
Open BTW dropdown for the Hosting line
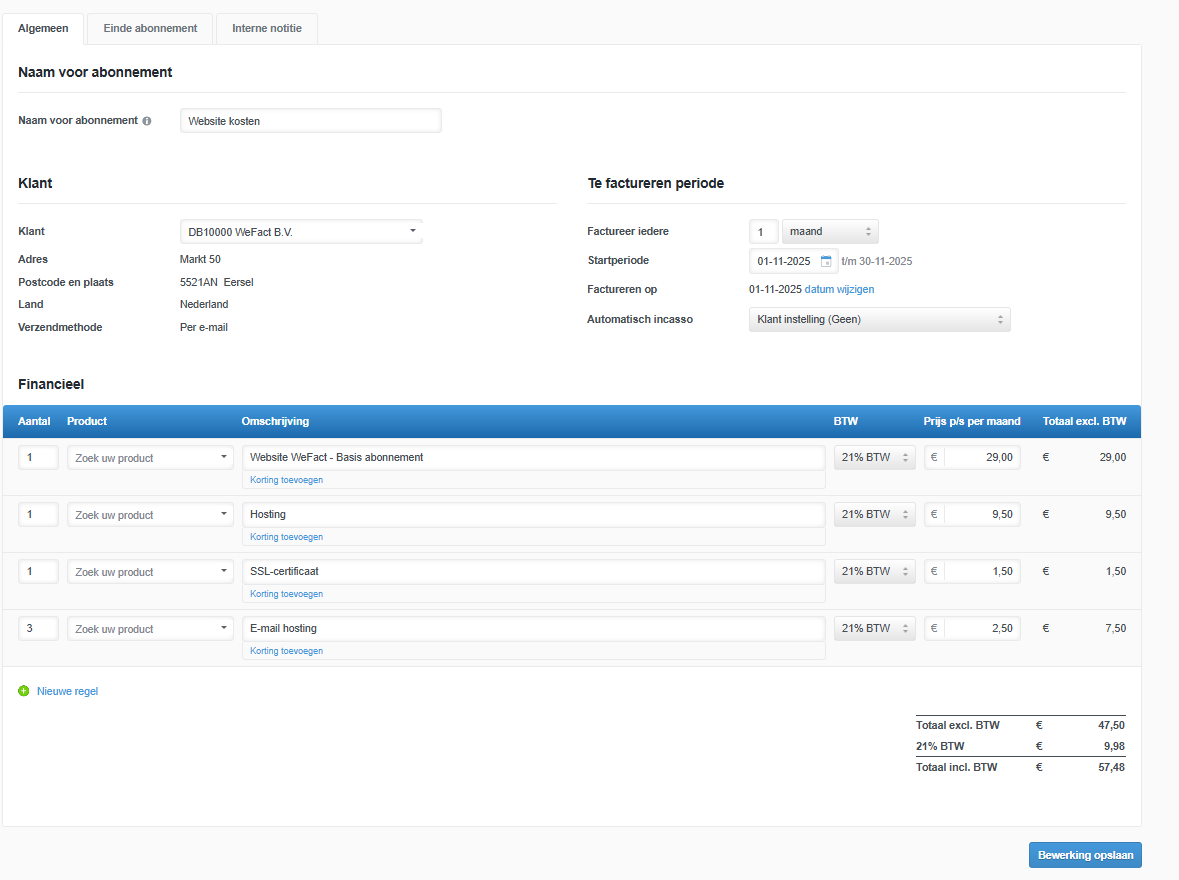[874, 514]
